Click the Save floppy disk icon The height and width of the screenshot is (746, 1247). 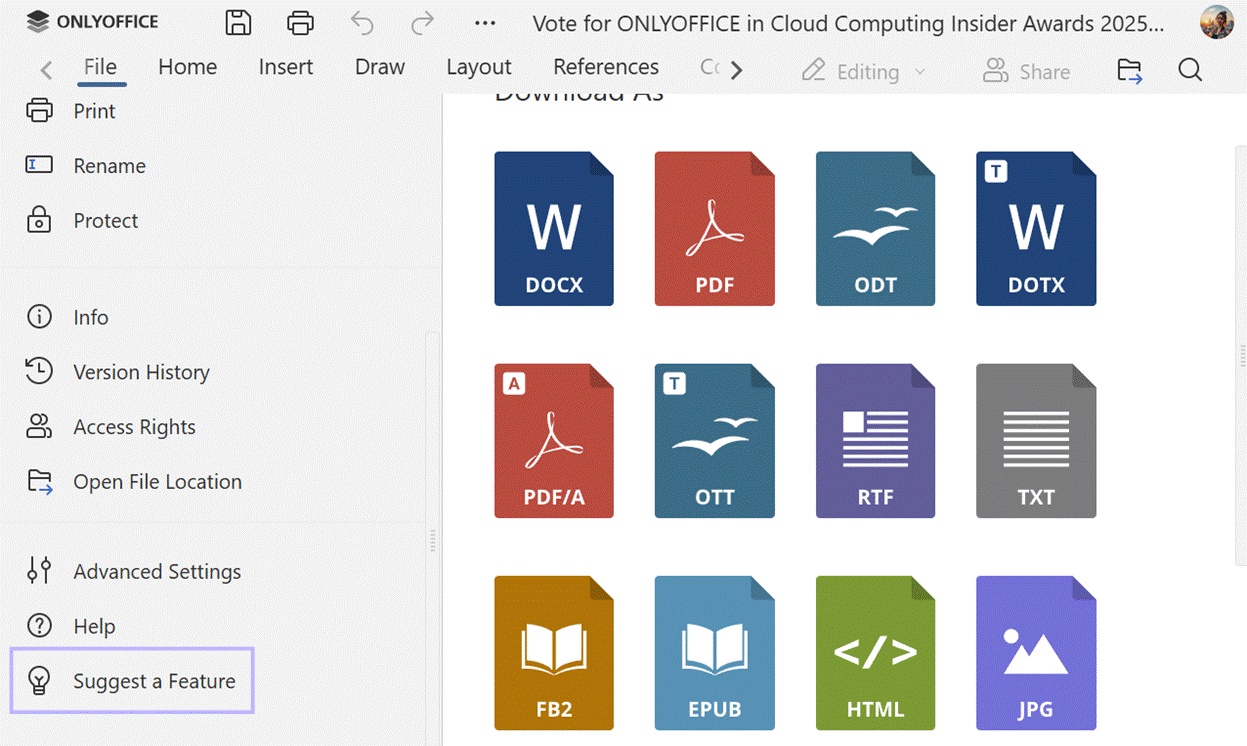238,23
